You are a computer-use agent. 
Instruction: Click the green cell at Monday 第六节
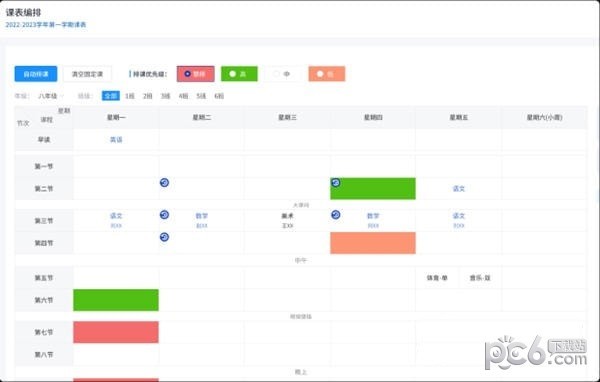click(116, 300)
